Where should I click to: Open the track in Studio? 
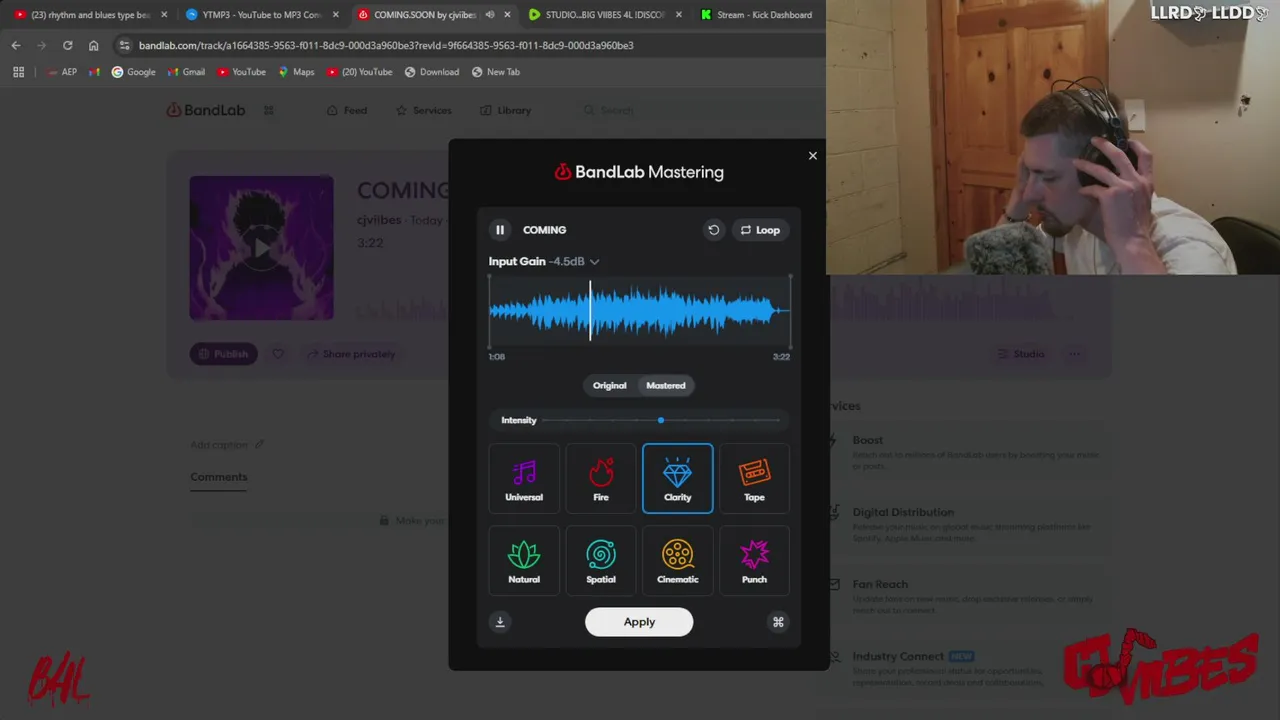(1021, 354)
